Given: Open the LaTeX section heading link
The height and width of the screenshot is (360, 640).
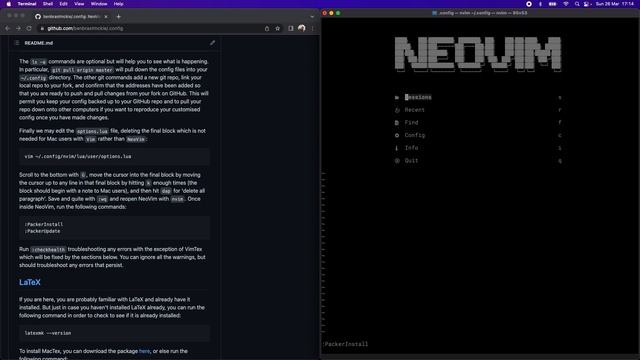Looking at the screenshot, I should 30,282.
